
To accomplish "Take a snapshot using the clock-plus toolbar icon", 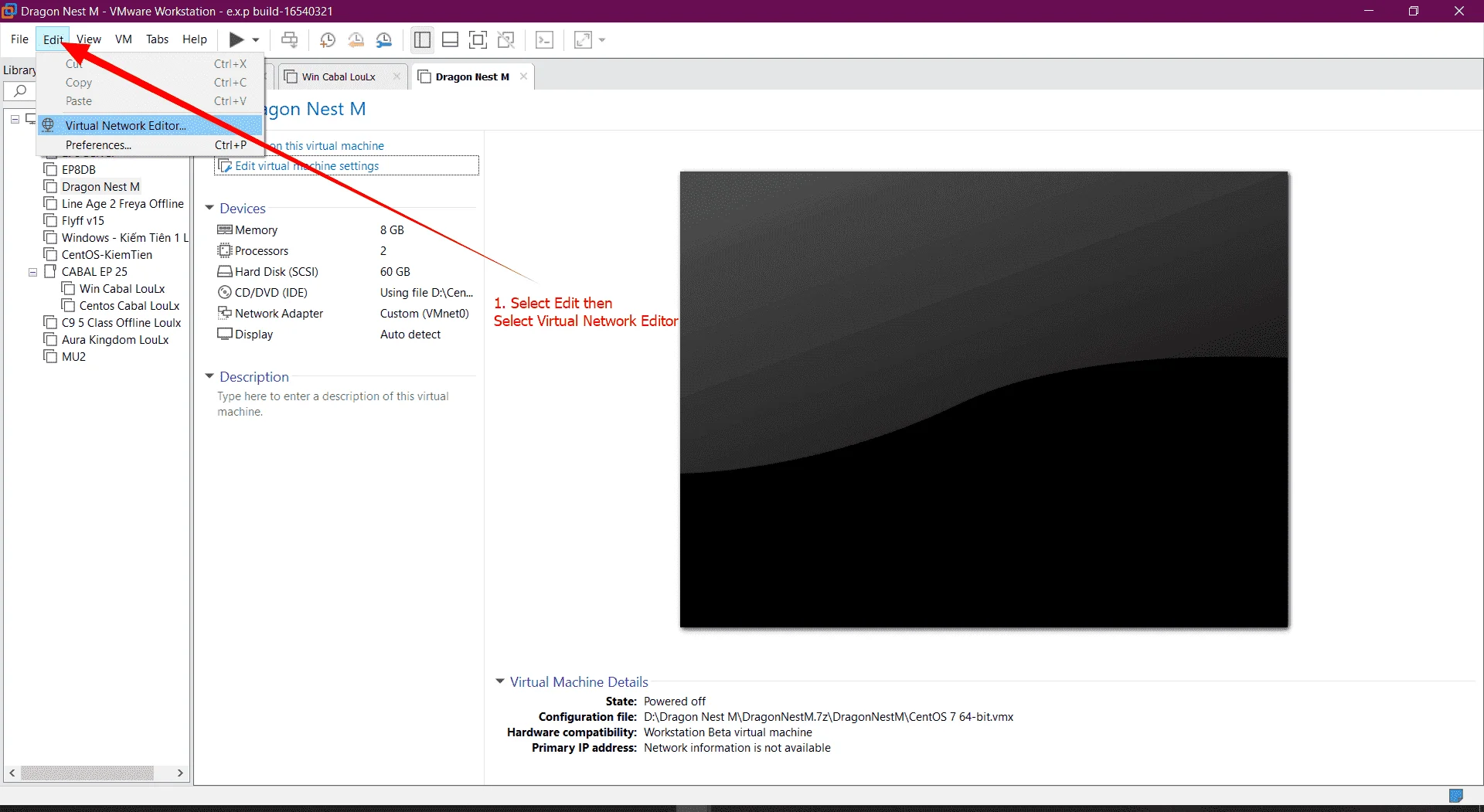I will [x=328, y=40].
